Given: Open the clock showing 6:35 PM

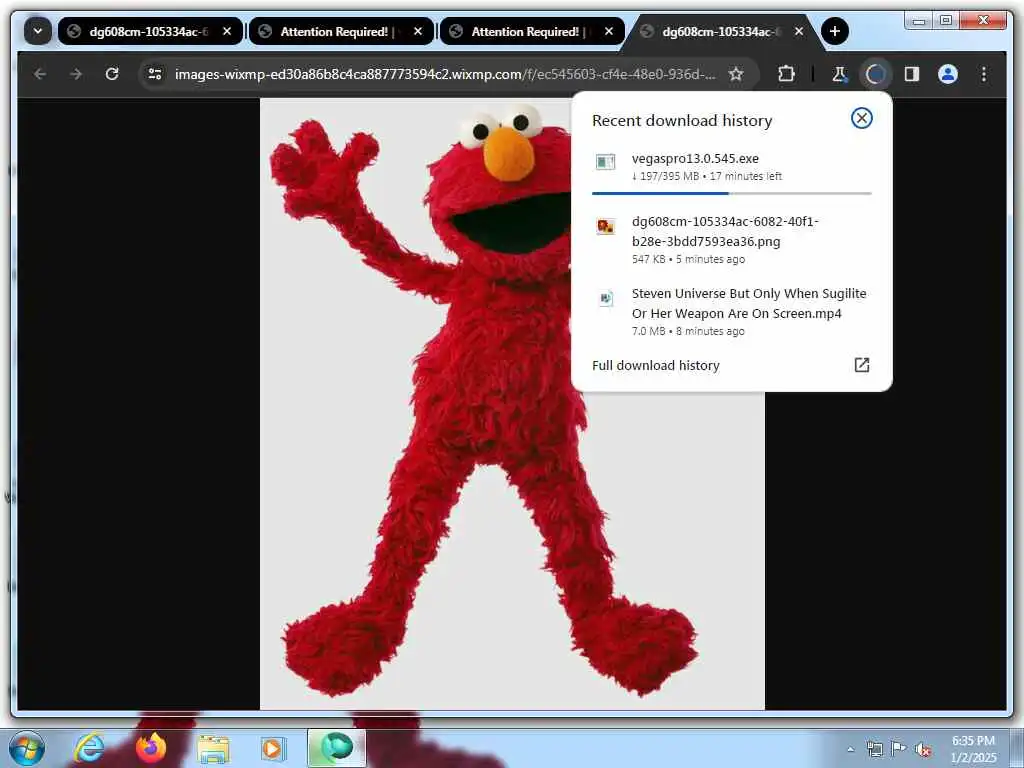Looking at the screenshot, I should pos(973,749).
